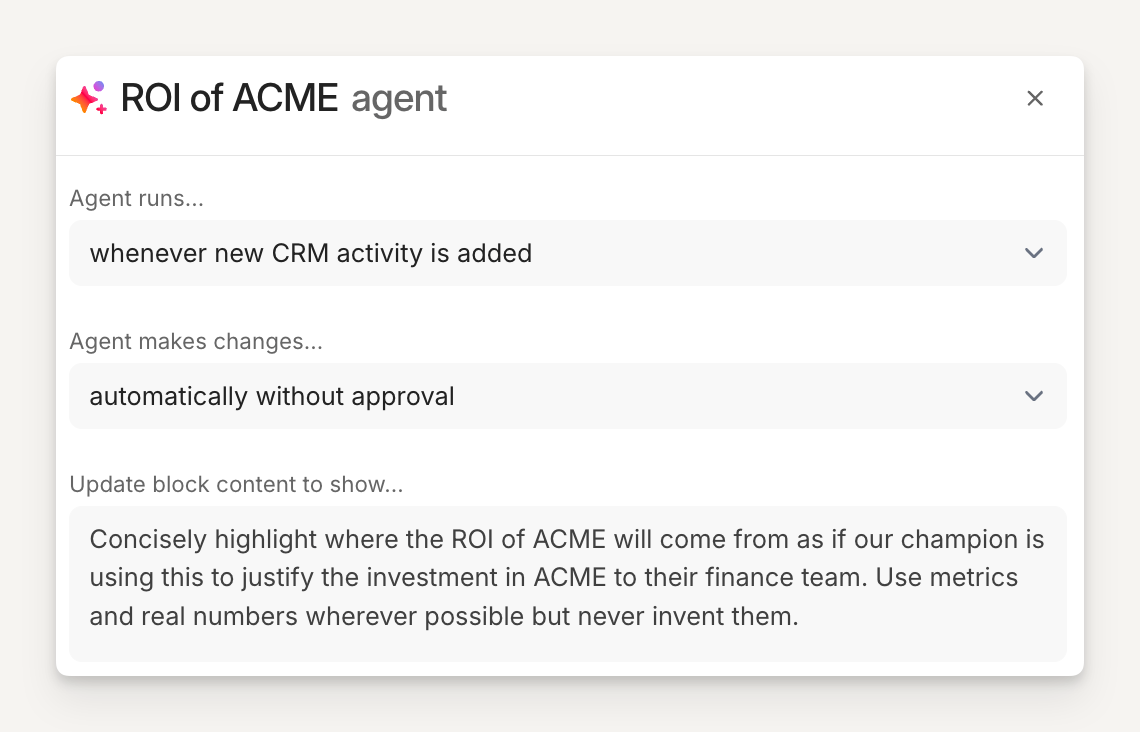The image size is (1140, 732).
Task: Click the 'agent' label in the header
Action: [x=399, y=99]
